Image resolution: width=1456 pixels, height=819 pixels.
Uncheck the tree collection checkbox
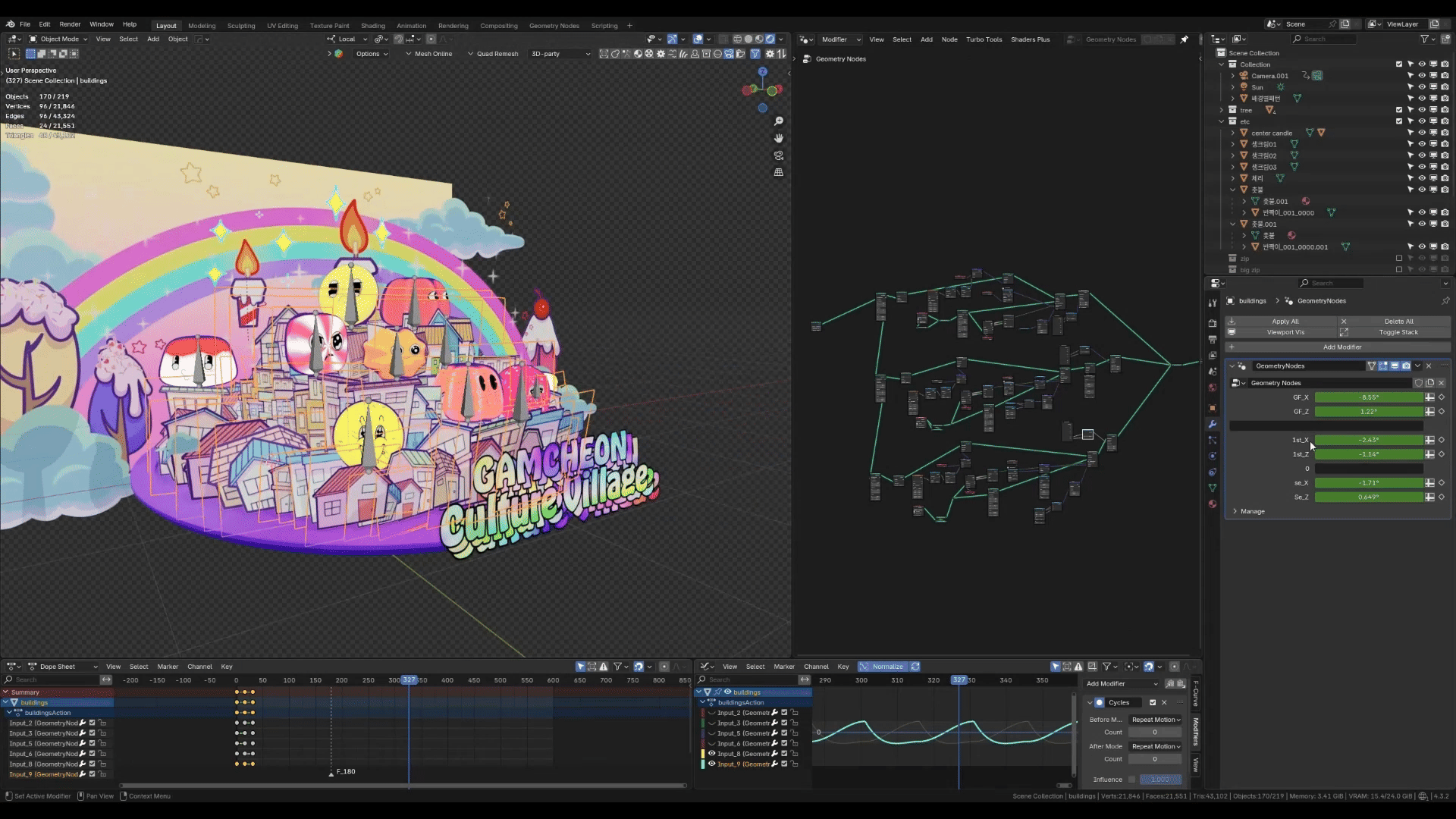[x=1399, y=110]
